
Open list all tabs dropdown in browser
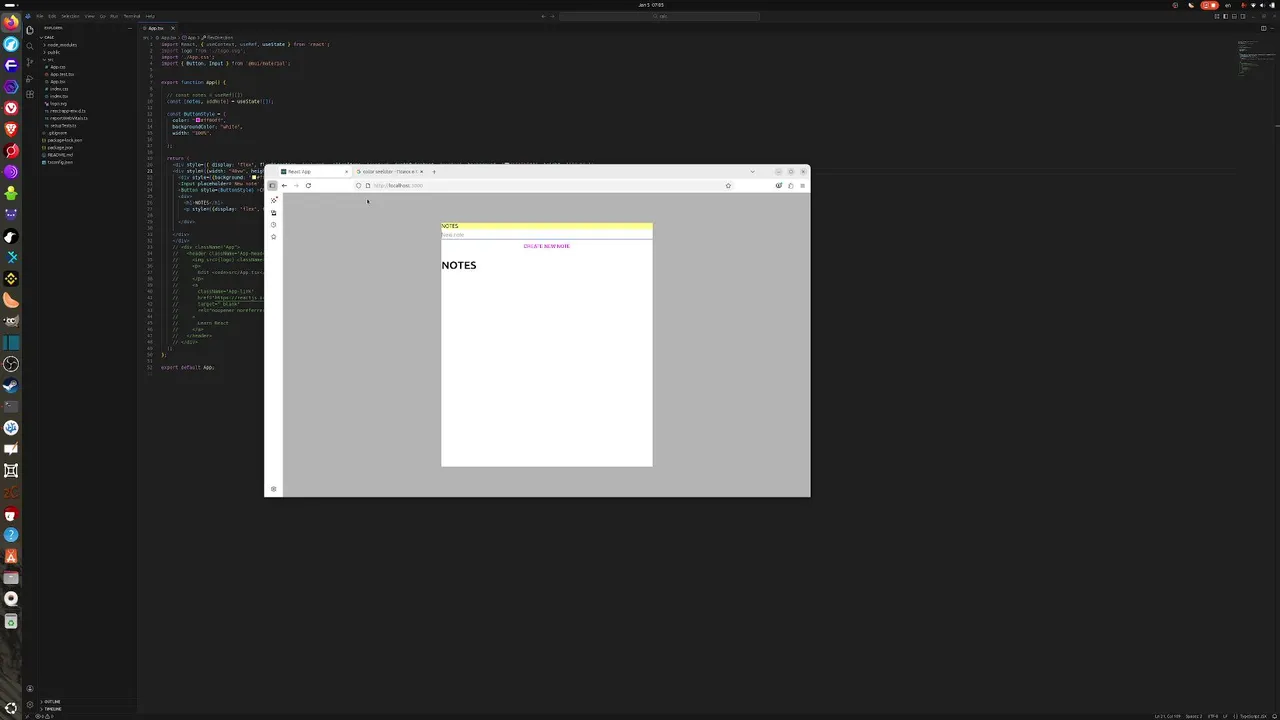click(752, 172)
